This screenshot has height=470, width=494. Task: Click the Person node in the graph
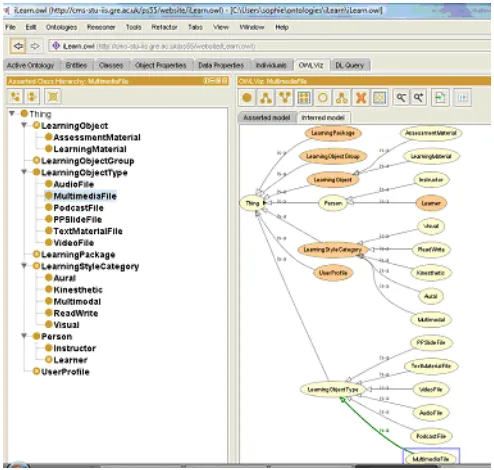click(333, 203)
